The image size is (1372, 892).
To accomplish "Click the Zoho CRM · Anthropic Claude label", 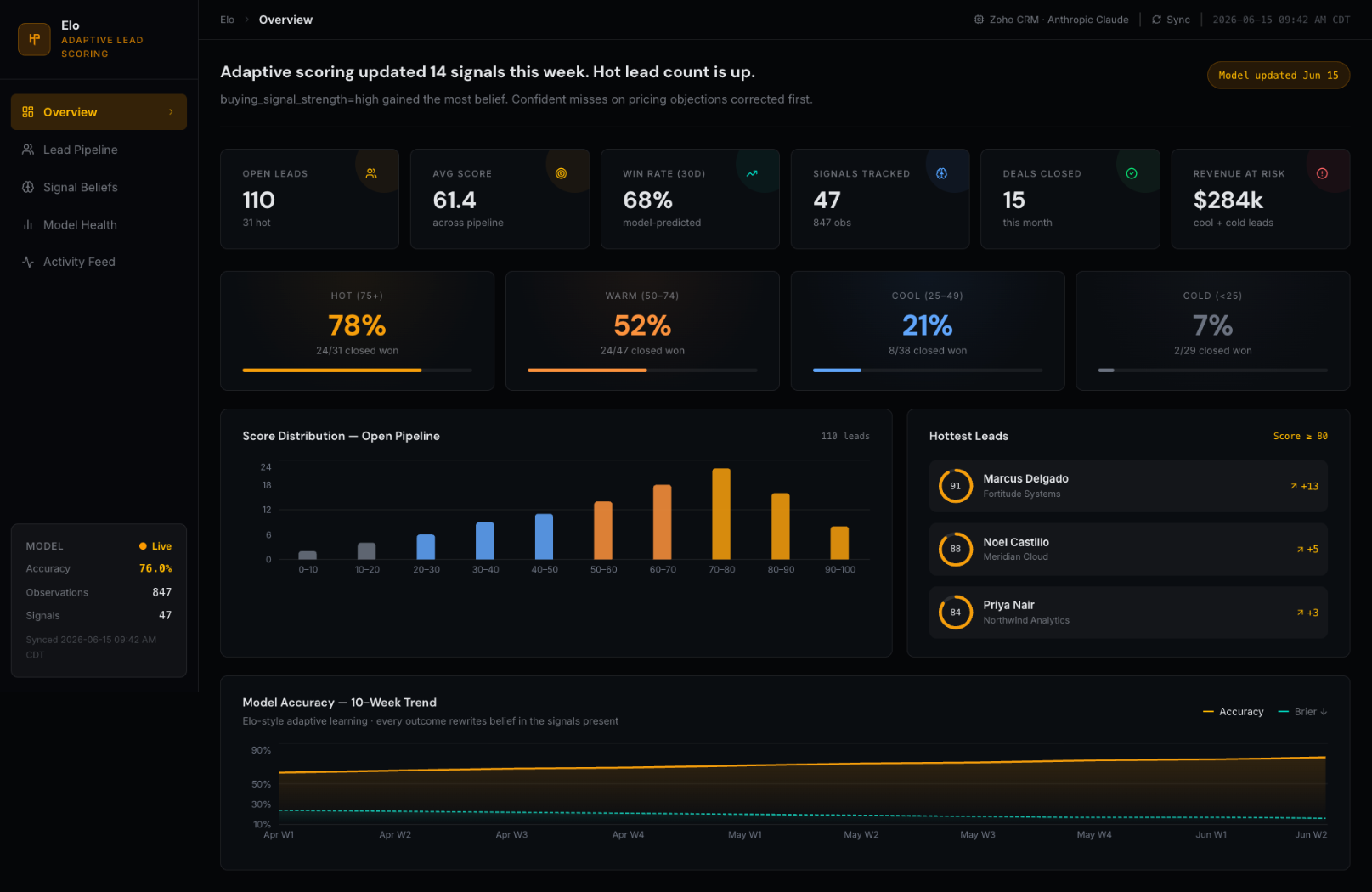I will point(1059,20).
